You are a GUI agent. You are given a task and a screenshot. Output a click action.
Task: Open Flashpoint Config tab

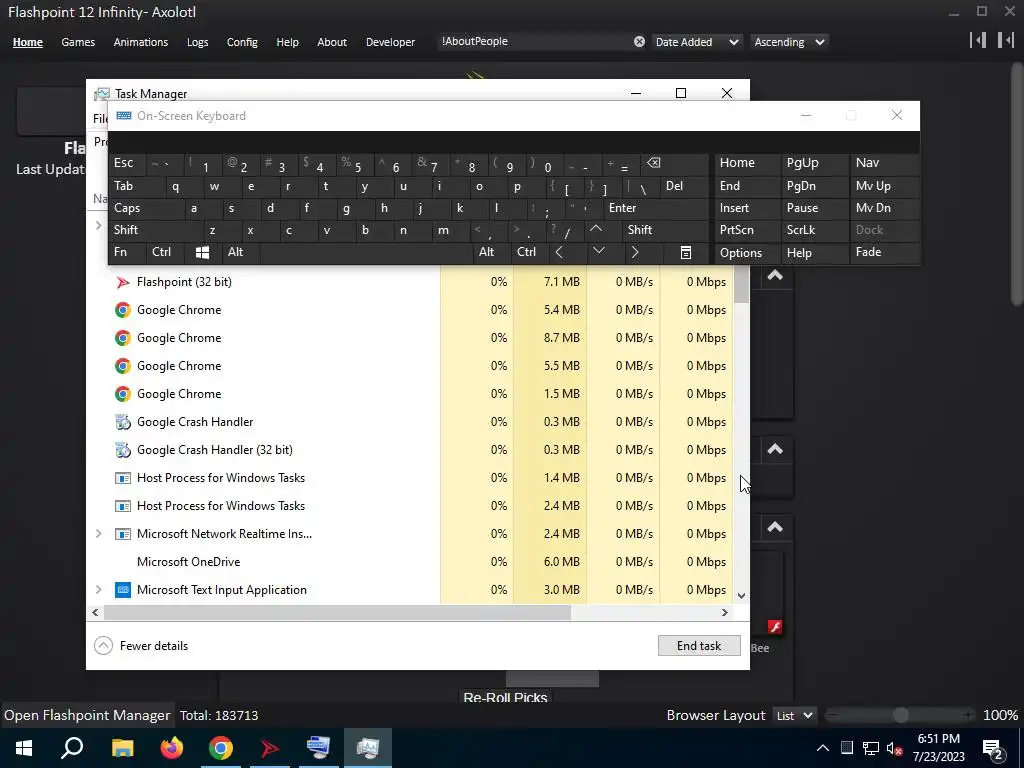[242, 42]
